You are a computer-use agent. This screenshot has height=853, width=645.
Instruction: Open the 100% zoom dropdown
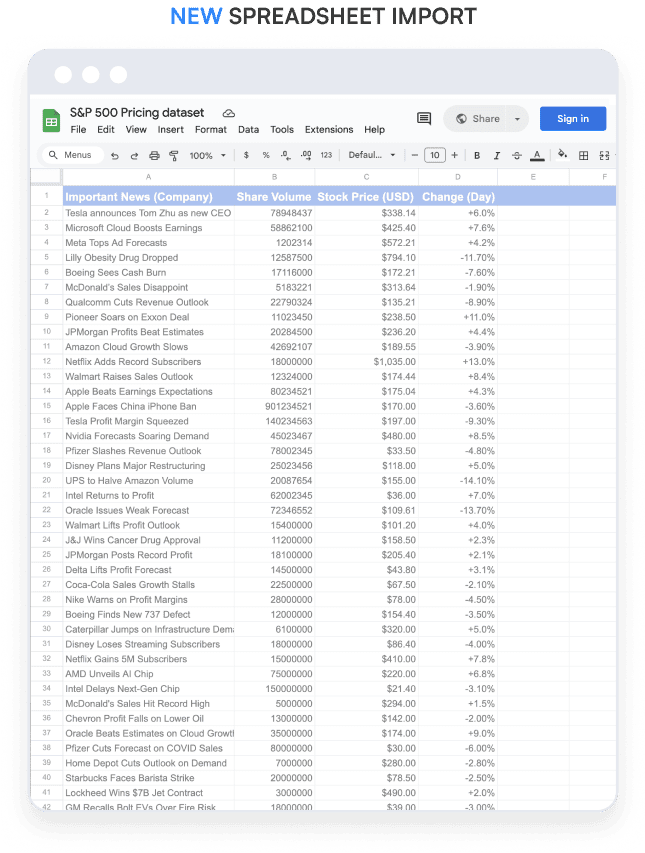[207, 156]
